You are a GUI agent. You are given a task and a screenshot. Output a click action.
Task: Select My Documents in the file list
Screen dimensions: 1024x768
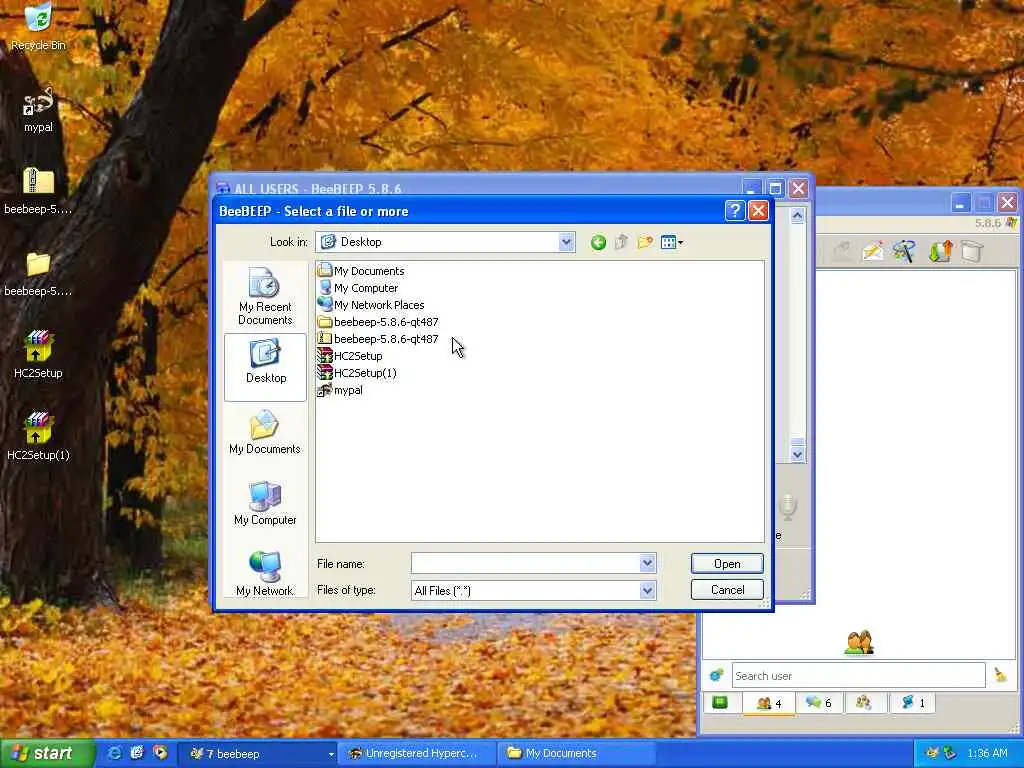click(361, 270)
